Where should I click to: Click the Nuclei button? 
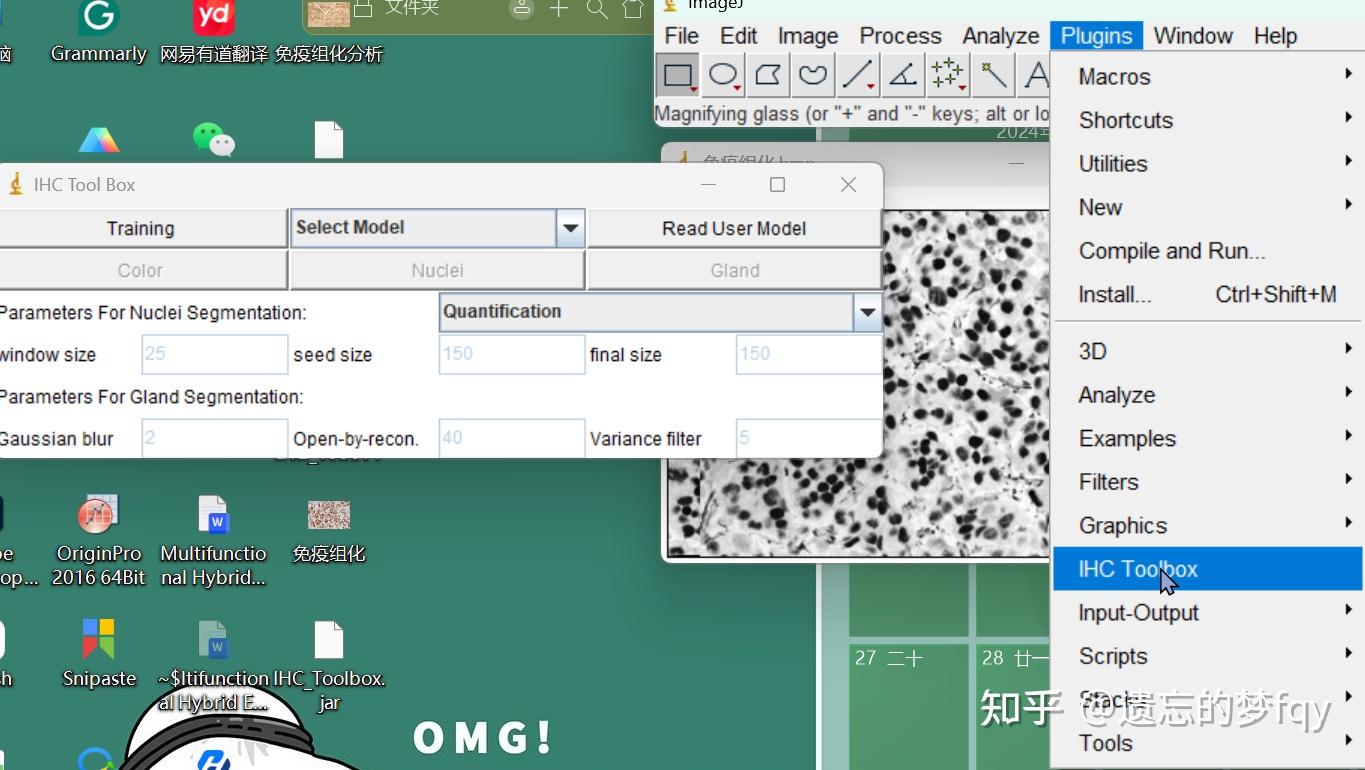[x=437, y=270]
